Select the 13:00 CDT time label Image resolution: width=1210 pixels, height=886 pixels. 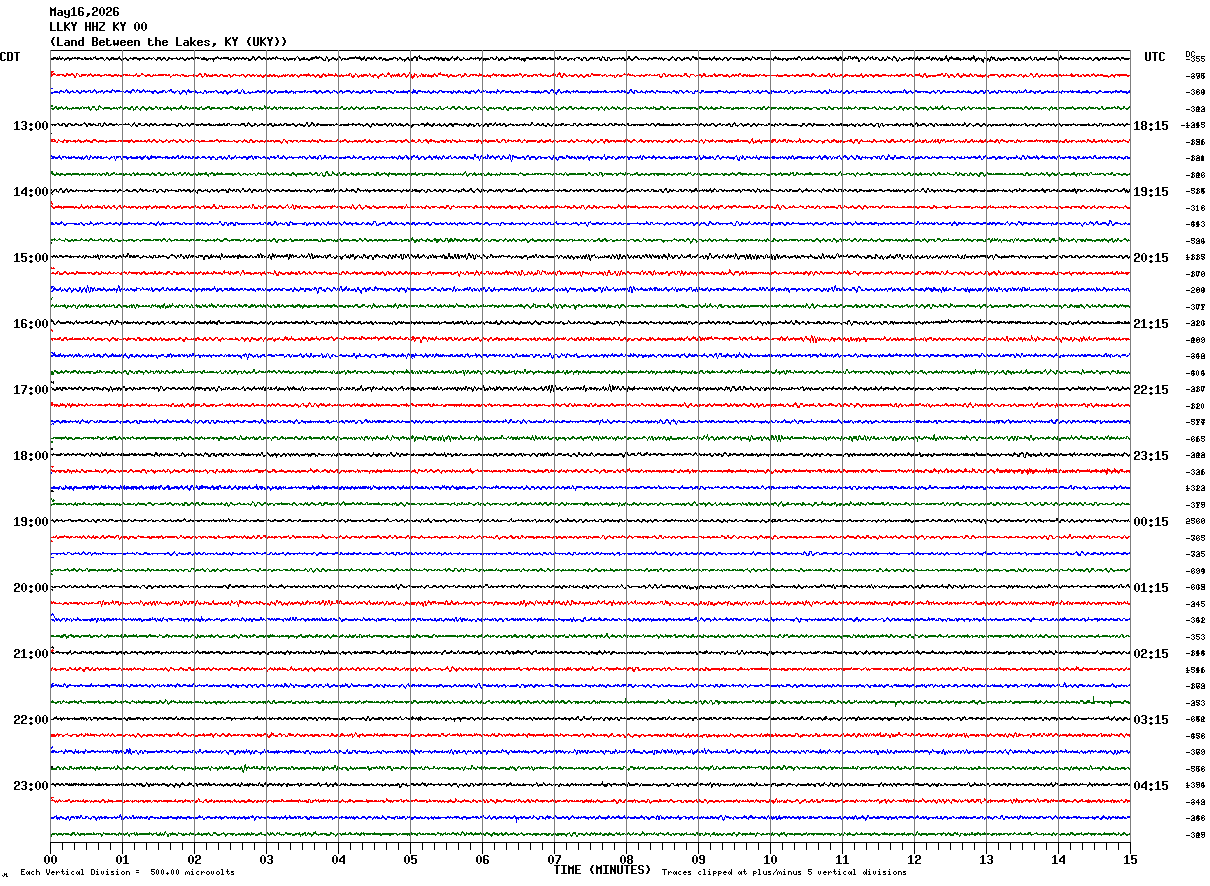pyautogui.click(x=31, y=126)
